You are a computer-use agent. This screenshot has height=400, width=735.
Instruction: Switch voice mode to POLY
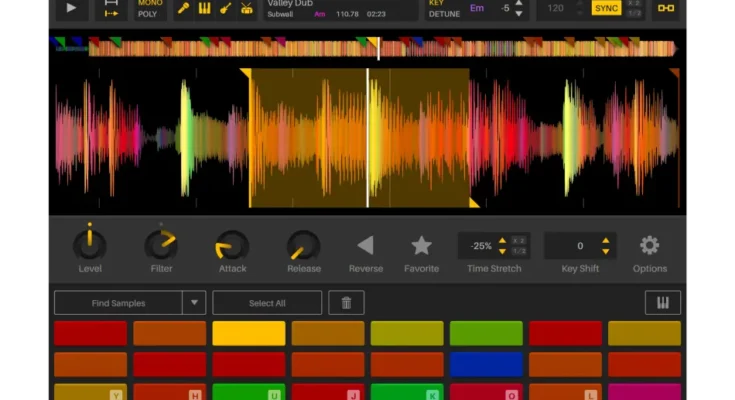tap(148, 15)
